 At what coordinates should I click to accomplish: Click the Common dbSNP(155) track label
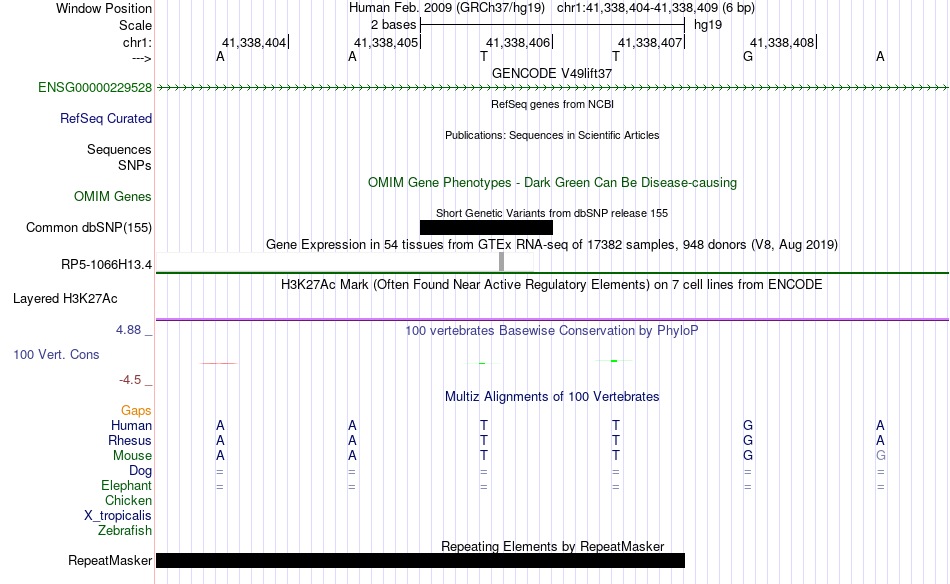pos(88,228)
